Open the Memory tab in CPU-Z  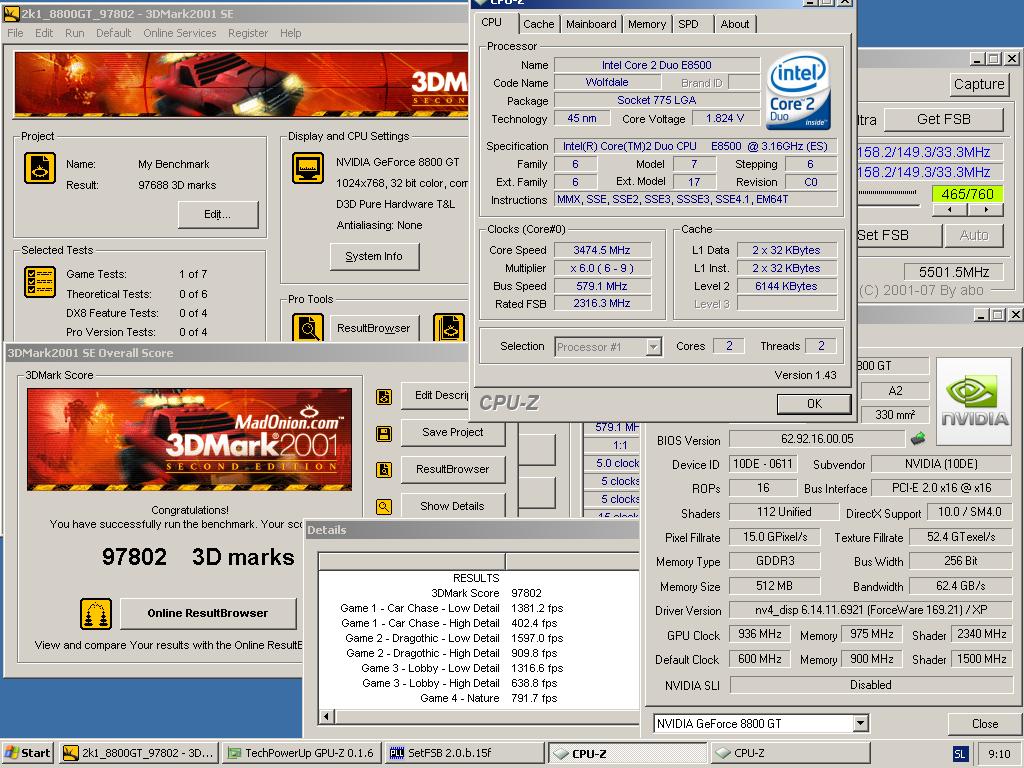[x=647, y=24]
